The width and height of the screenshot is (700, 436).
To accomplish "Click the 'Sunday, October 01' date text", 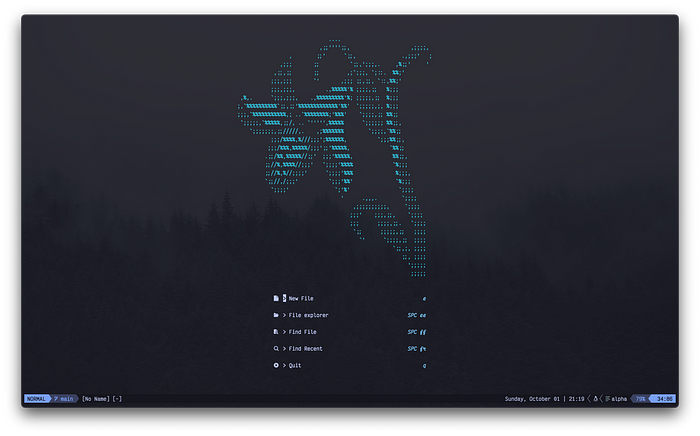I will point(532,399).
